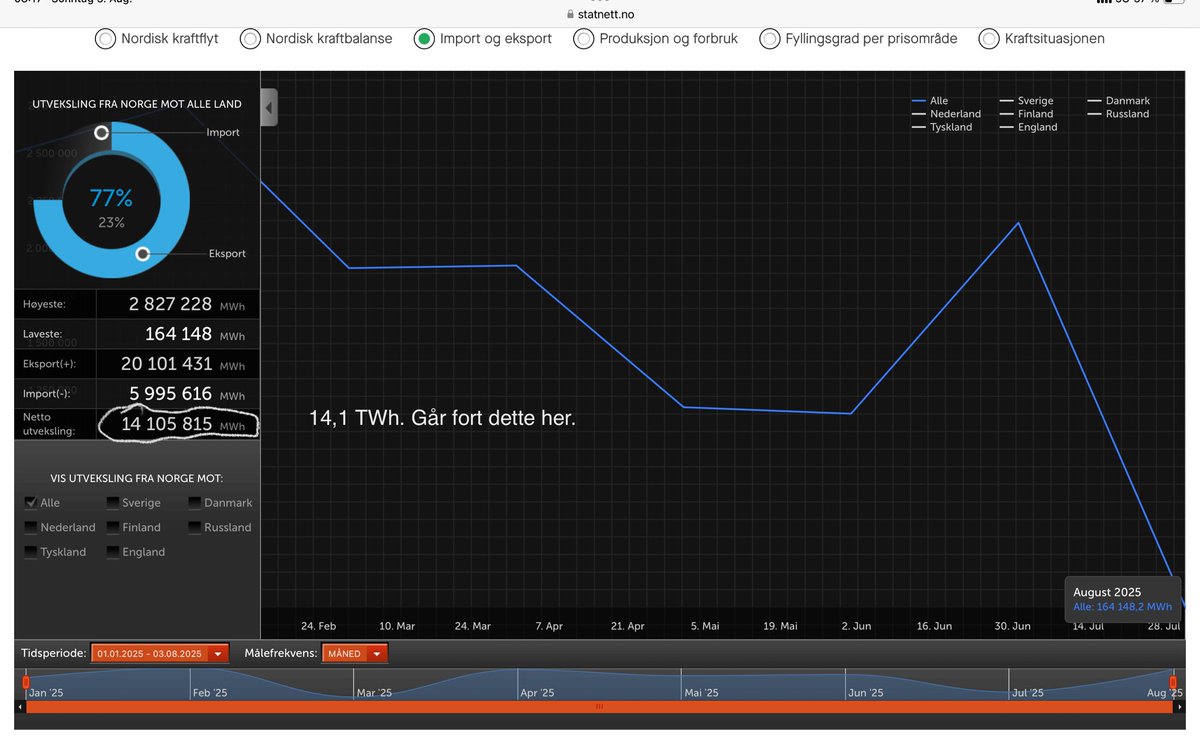Click the England legend entry in chart
Image resolution: width=1200 pixels, height=736 pixels.
(x=1029, y=127)
